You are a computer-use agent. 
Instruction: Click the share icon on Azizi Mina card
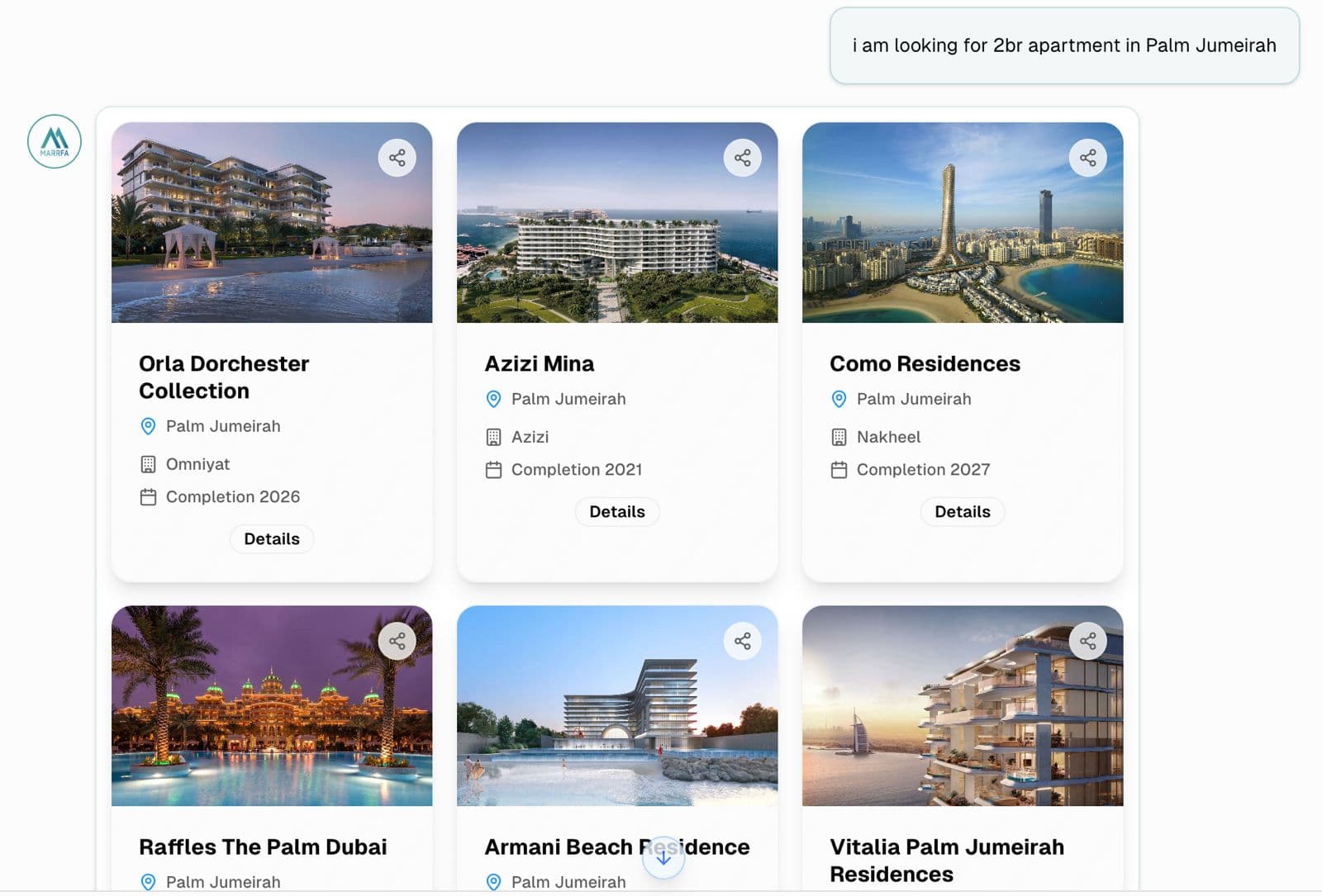[743, 157]
